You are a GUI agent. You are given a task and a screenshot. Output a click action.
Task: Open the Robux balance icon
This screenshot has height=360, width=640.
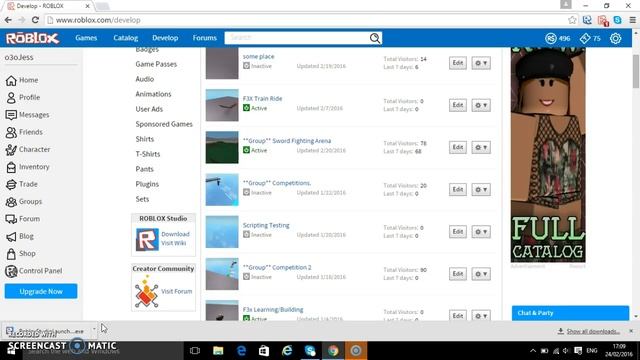coord(551,38)
